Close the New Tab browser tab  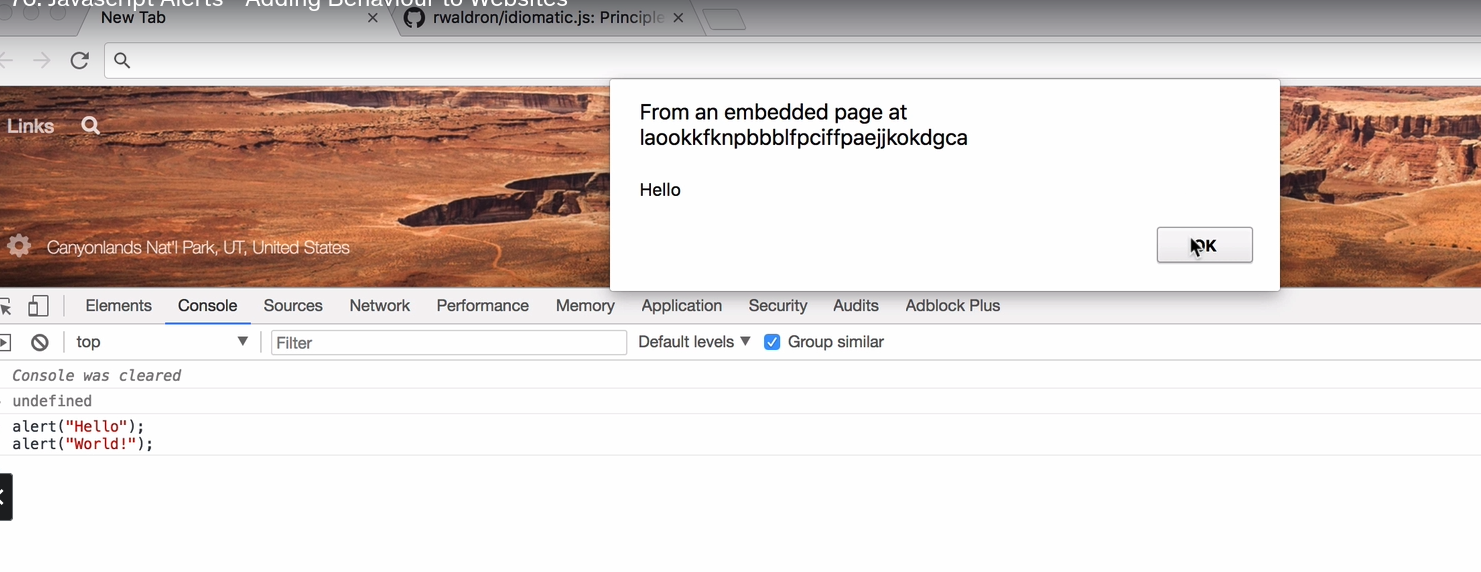pos(373,18)
